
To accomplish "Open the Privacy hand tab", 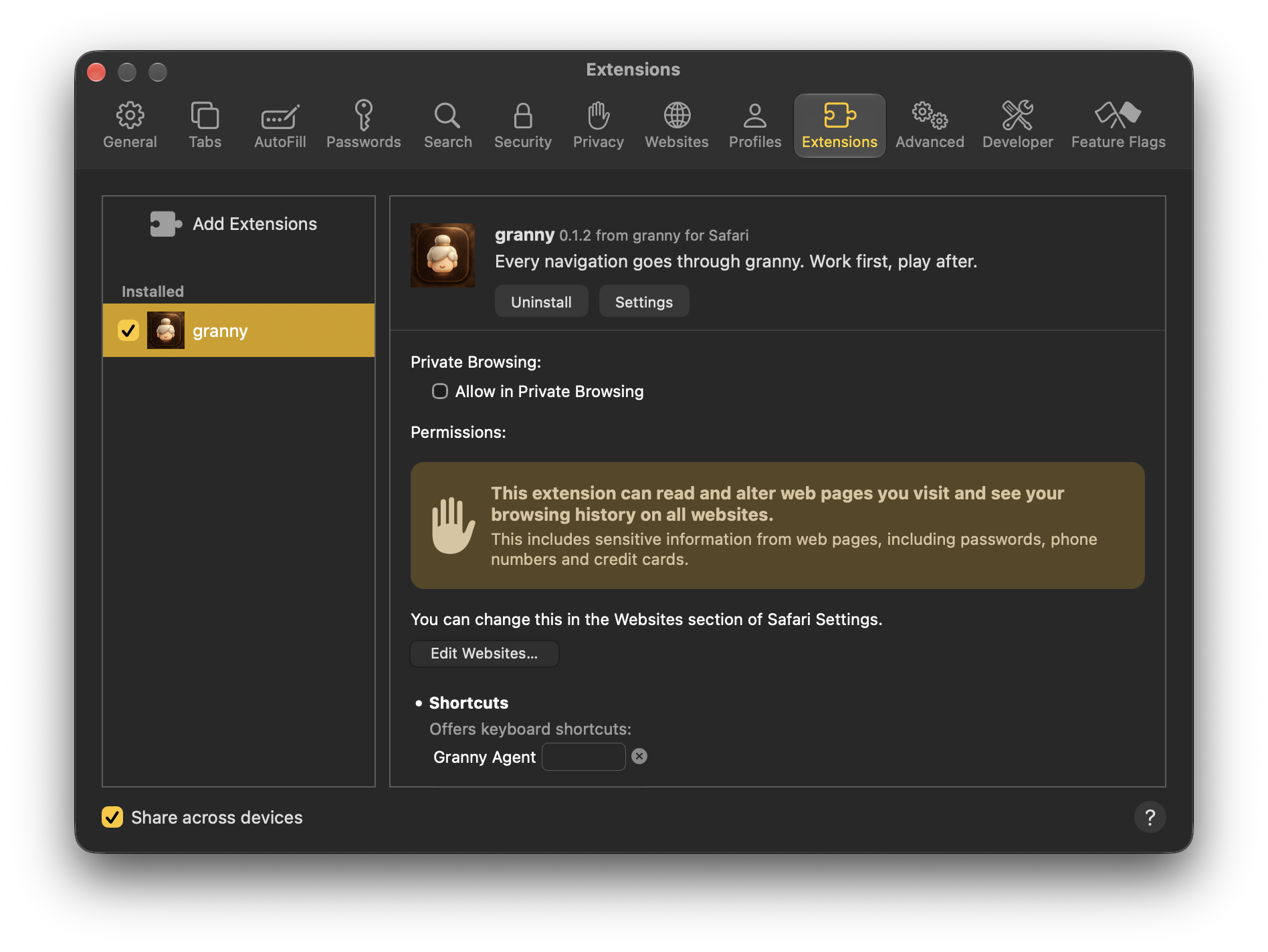I will click(598, 126).
